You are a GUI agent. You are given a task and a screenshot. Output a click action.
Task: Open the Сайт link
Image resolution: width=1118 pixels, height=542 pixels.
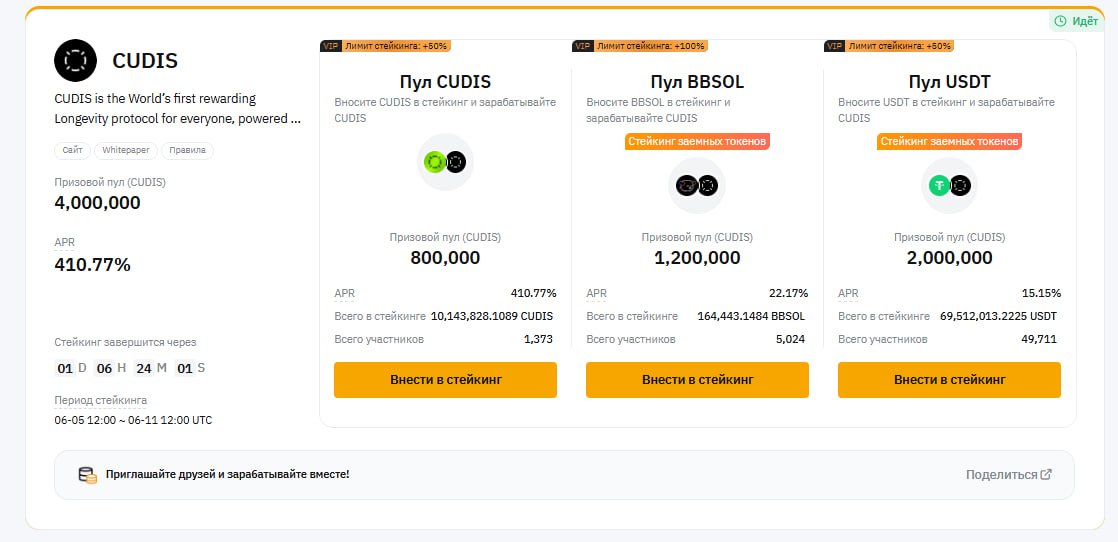click(x=72, y=150)
